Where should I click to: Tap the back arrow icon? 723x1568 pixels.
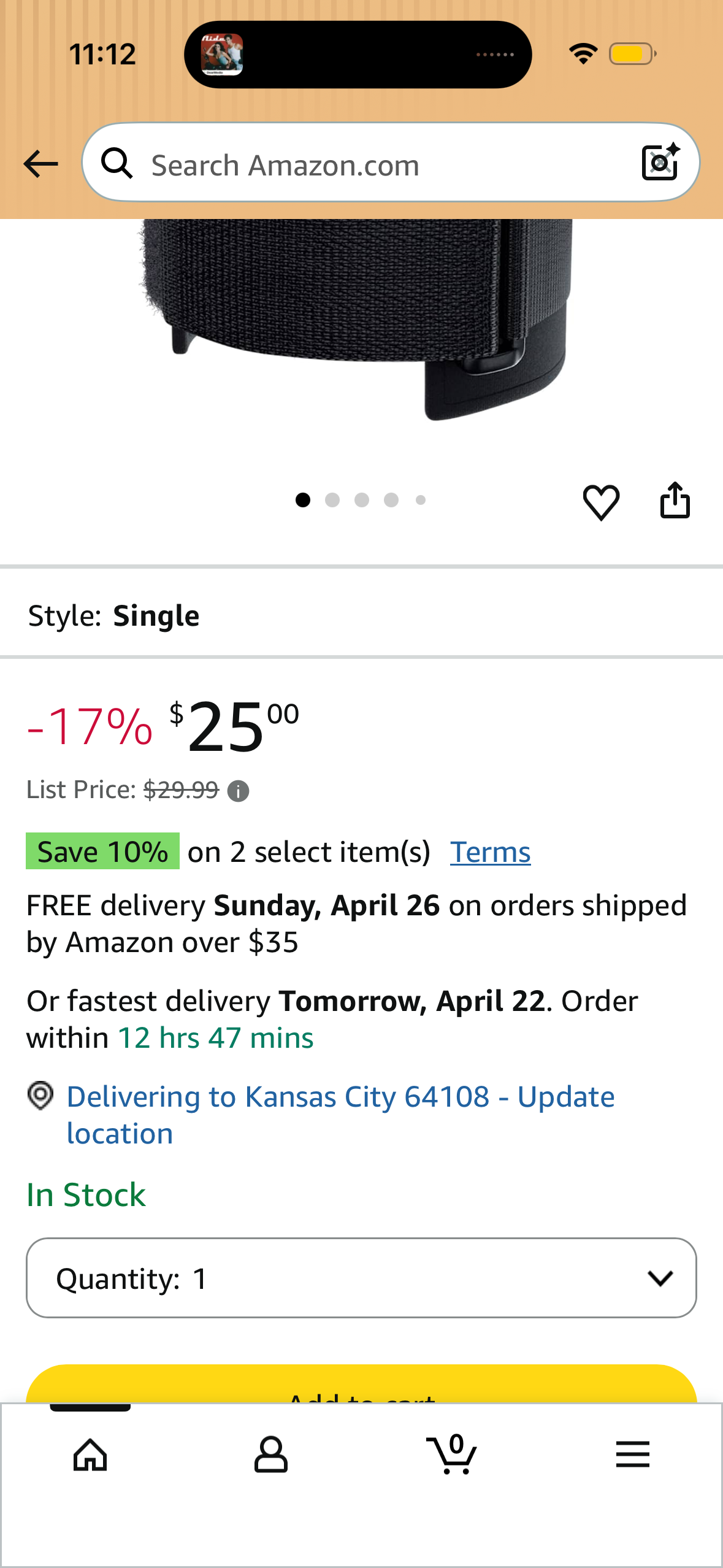(40, 164)
